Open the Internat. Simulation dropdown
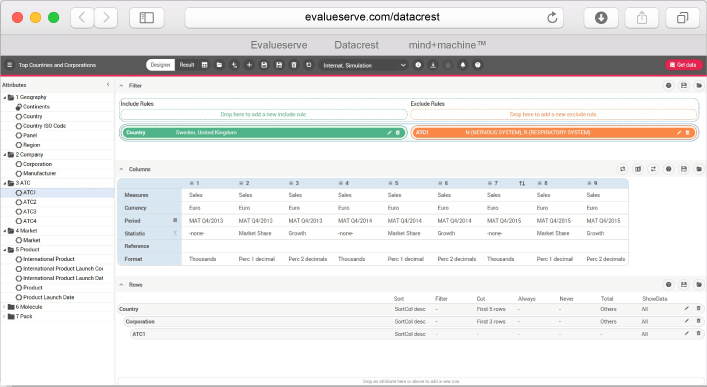Viewport: 707px width, 387px height. (x=363, y=65)
